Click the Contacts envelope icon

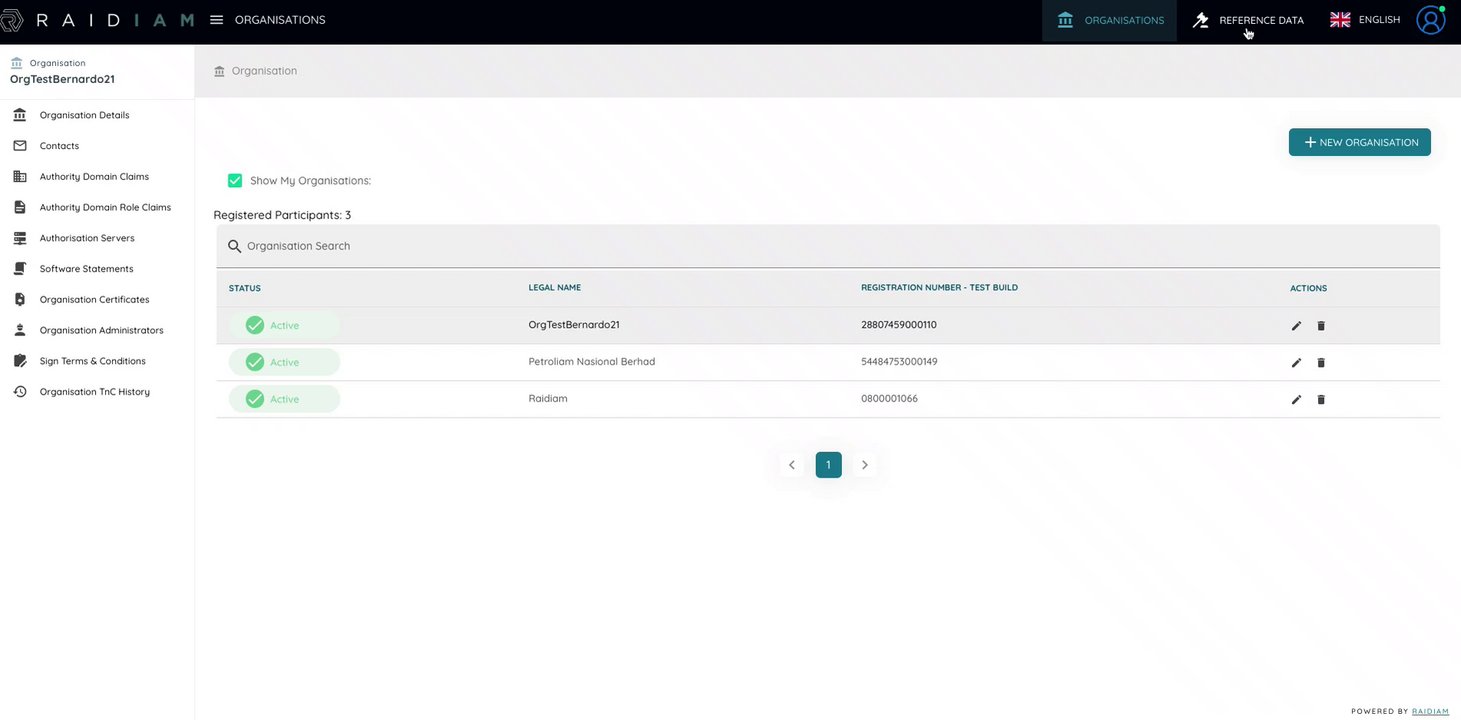click(x=20, y=146)
